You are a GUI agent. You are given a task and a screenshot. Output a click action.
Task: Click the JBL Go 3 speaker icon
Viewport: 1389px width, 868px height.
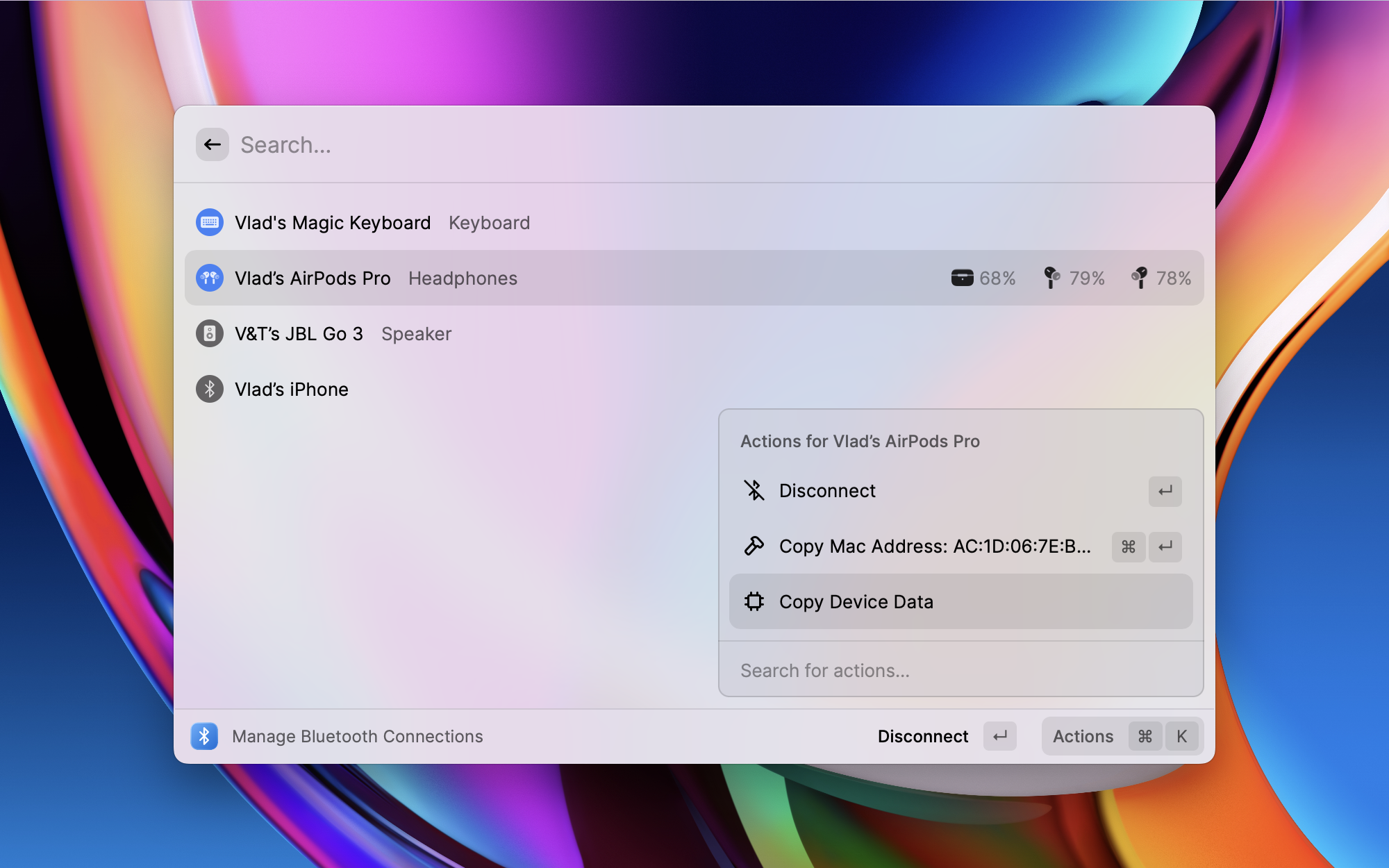(x=210, y=333)
